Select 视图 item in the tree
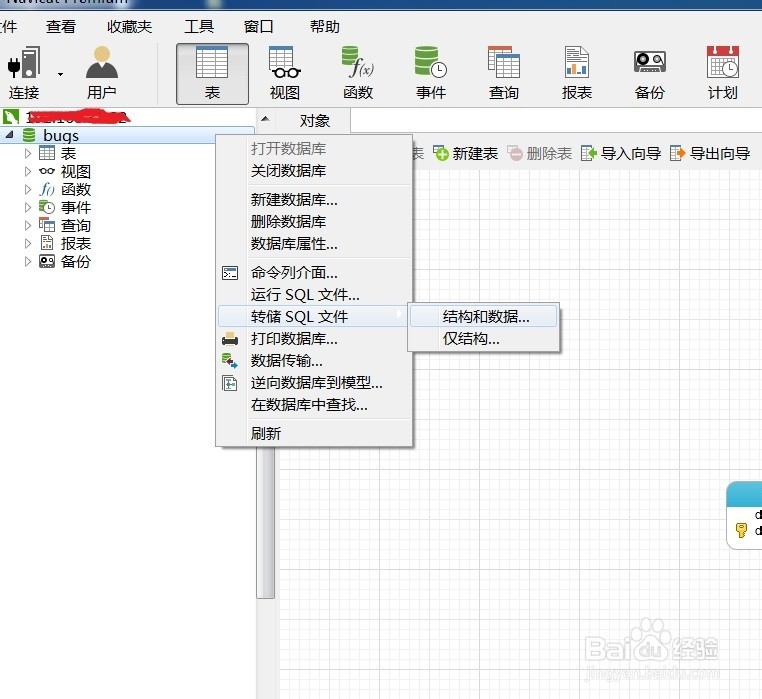The width and height of the screenshot is (762, 699). 76,172
